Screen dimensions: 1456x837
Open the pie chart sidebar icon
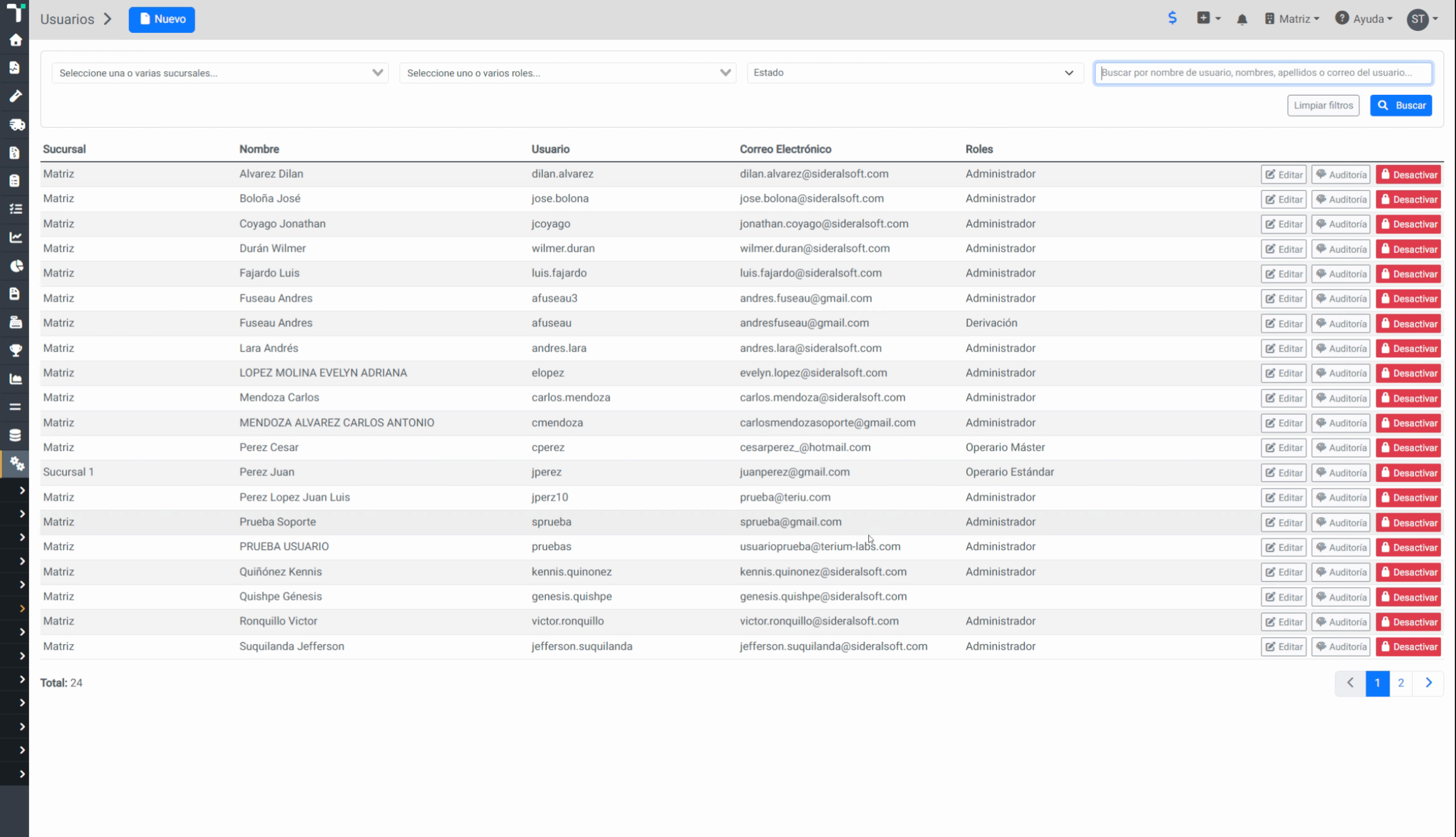pyautogui.click(x=15, y=266)
